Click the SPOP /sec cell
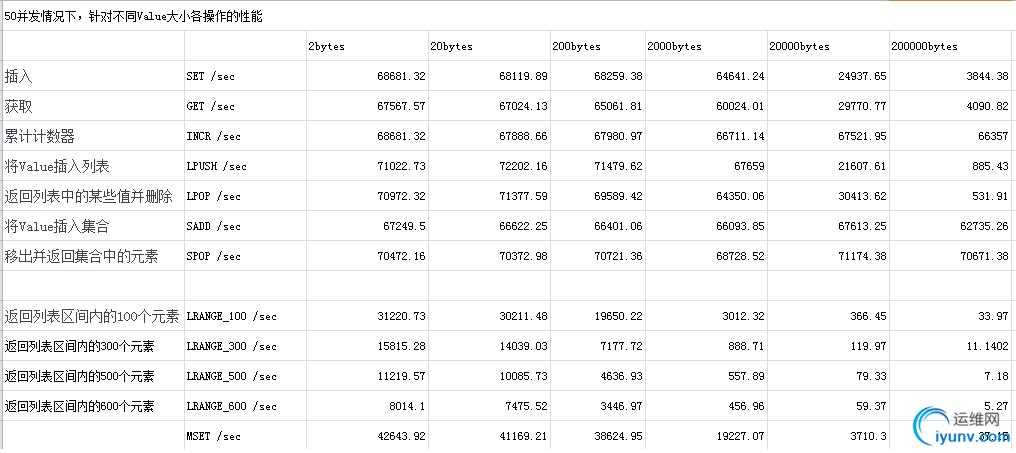1016x453 pixels. [213, 256]
